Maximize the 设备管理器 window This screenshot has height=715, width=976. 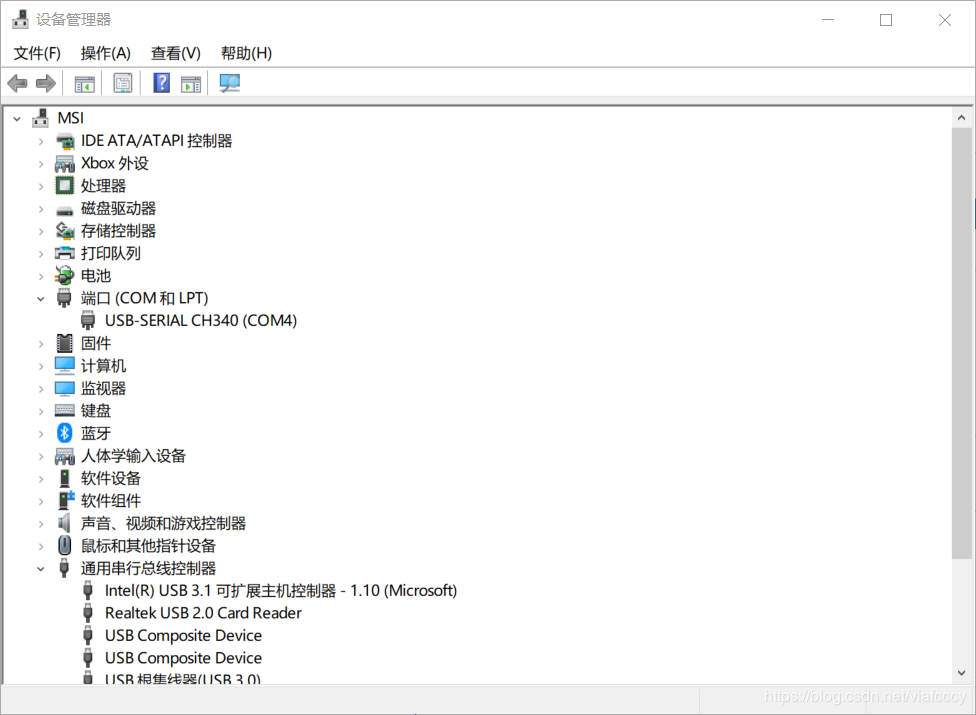(x=886, y=20)
